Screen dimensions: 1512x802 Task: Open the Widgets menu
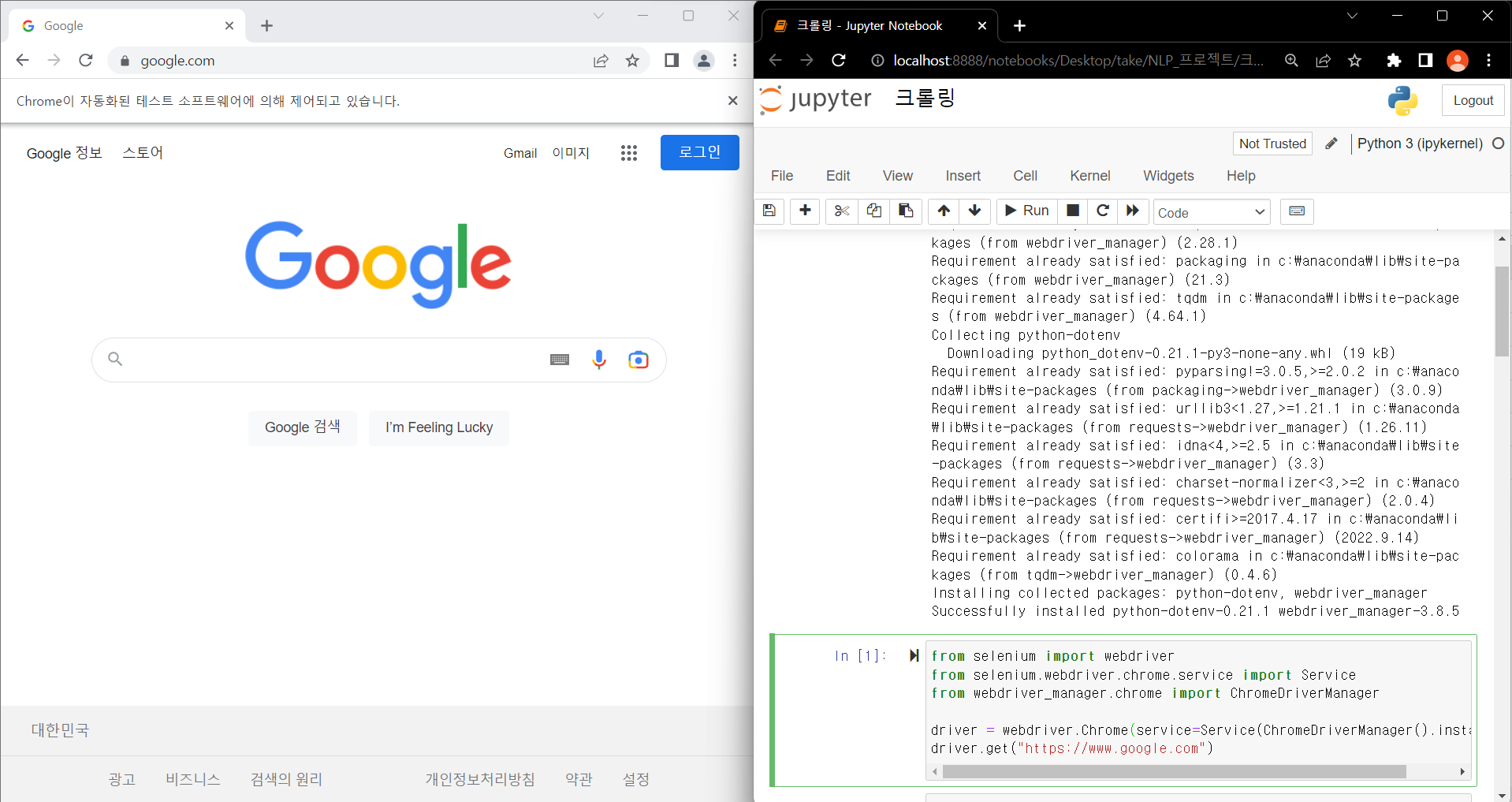point(1168,176)
